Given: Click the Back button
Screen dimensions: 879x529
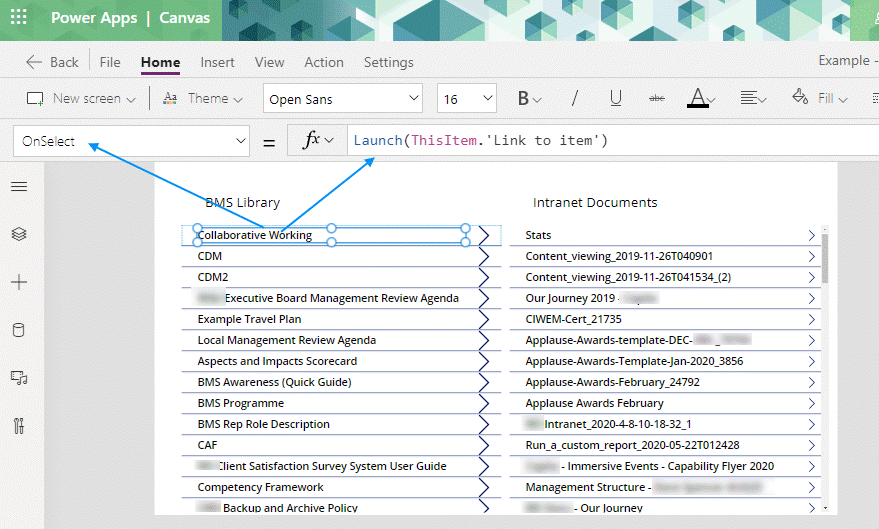Looking at the screenshot, I should 52,62.
